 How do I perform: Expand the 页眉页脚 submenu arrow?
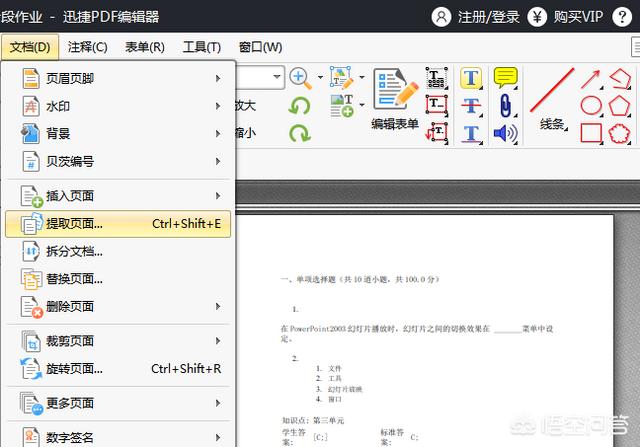click(x=218, y=78)
